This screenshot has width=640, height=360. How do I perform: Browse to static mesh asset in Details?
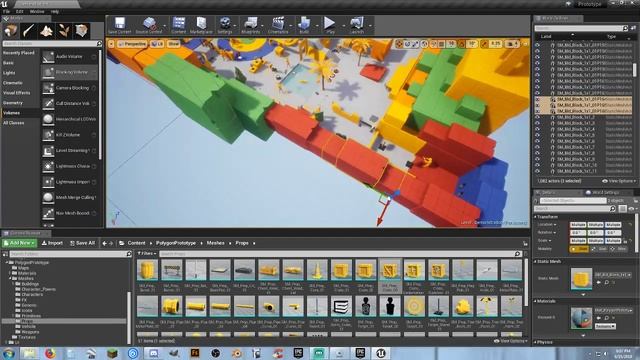[607, 282]
